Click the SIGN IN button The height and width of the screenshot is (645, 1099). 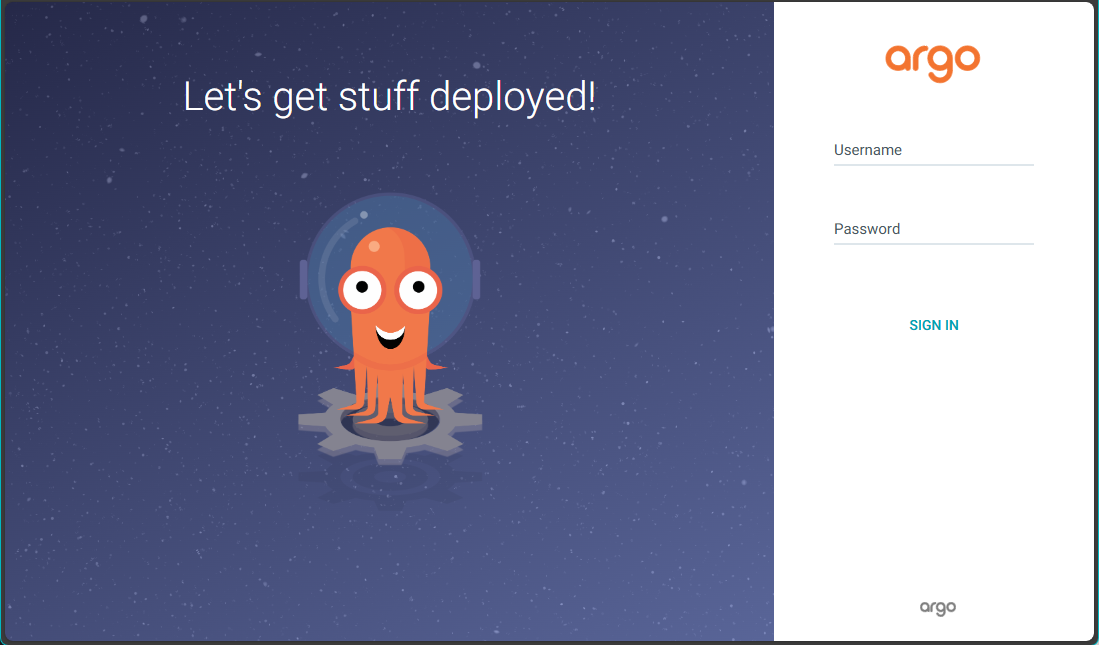(x=934, y=325)
